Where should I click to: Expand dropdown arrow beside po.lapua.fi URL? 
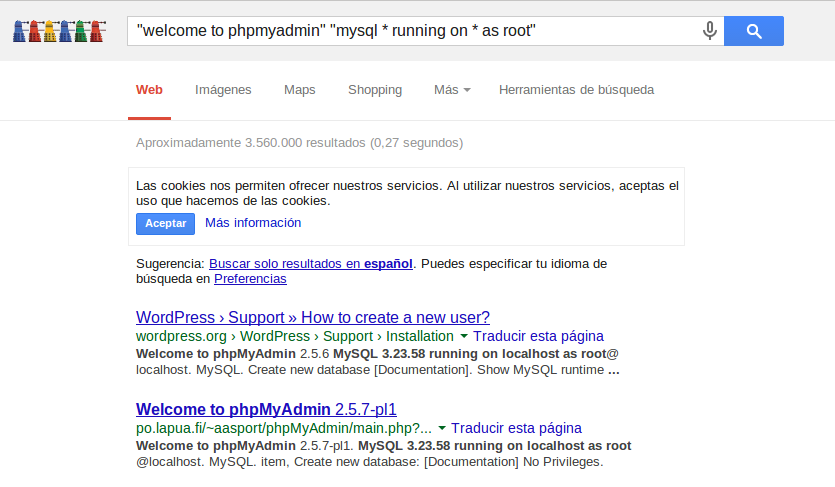coord(441,428)
